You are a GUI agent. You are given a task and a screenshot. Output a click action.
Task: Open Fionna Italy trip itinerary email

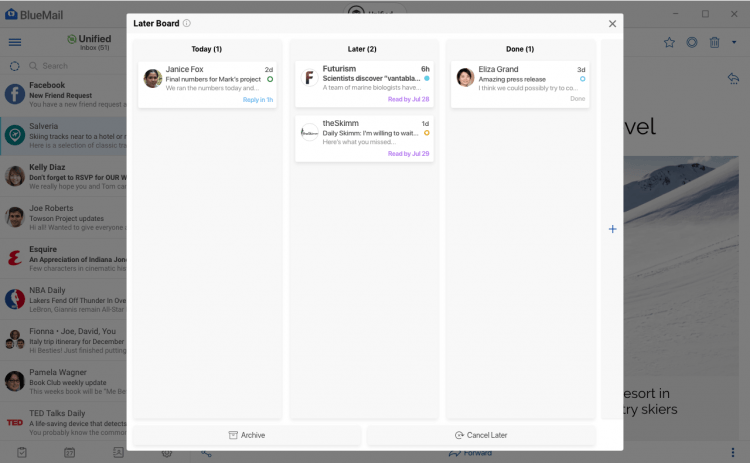tap(63, 341)
